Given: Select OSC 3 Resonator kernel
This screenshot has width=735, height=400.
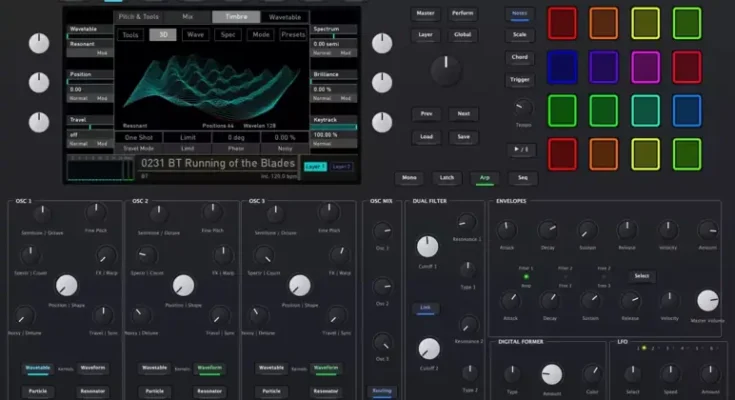Looking at the screenshot, I should (x=325, y=391).
